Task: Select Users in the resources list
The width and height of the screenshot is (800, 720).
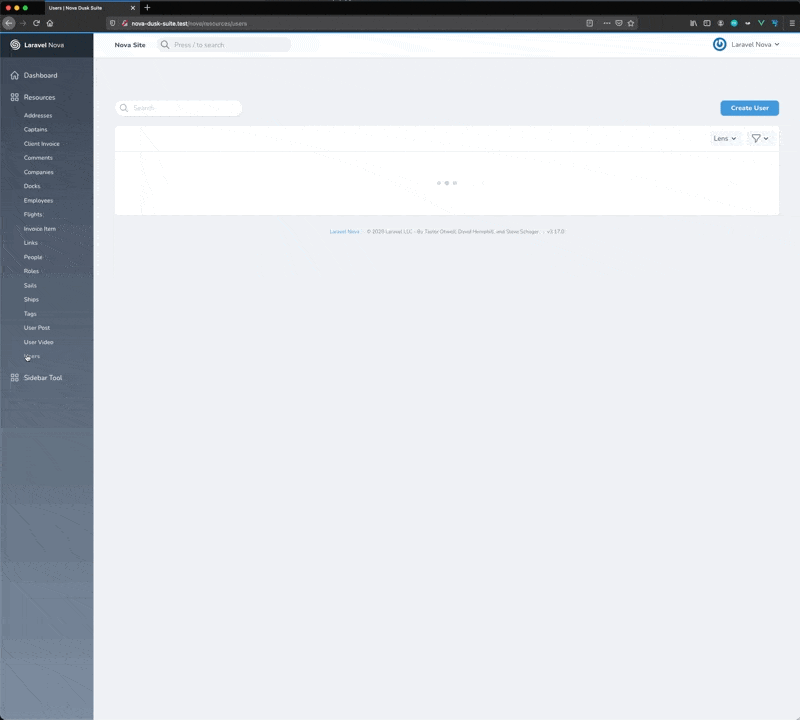Action: (32, 356)
